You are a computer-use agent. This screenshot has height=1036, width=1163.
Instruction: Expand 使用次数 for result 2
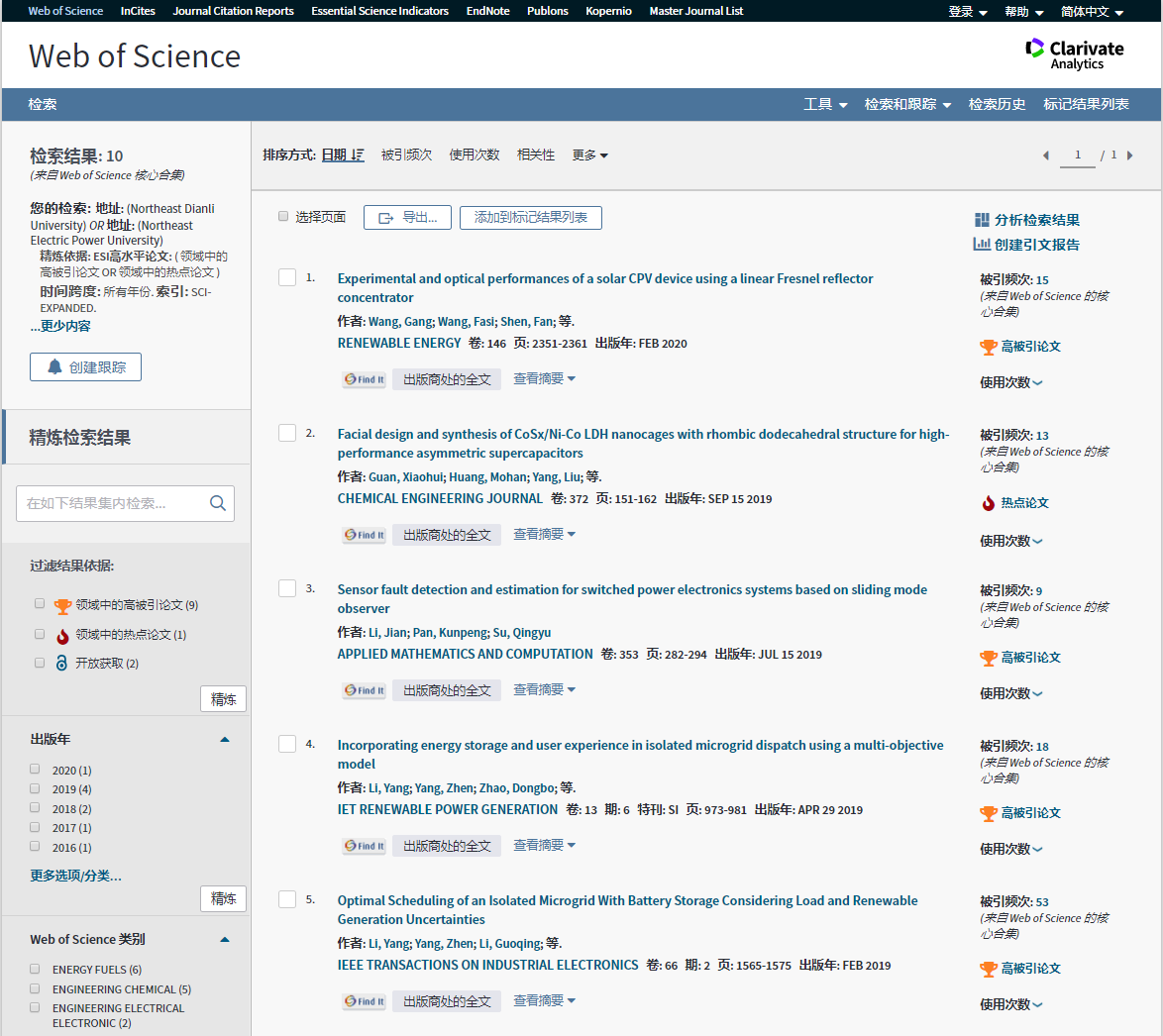[1011, 542]
